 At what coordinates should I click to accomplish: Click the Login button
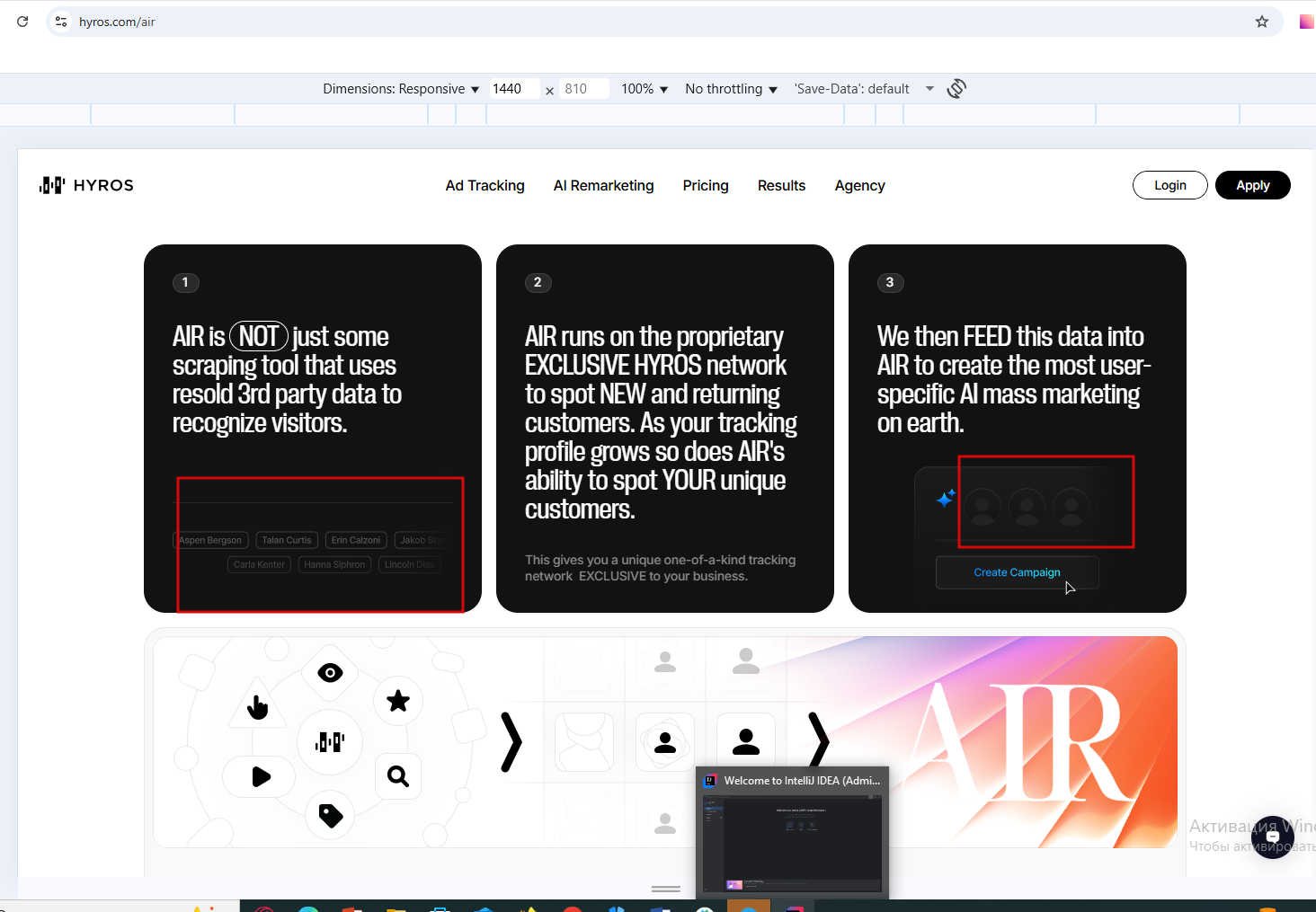pos(1170,185)
